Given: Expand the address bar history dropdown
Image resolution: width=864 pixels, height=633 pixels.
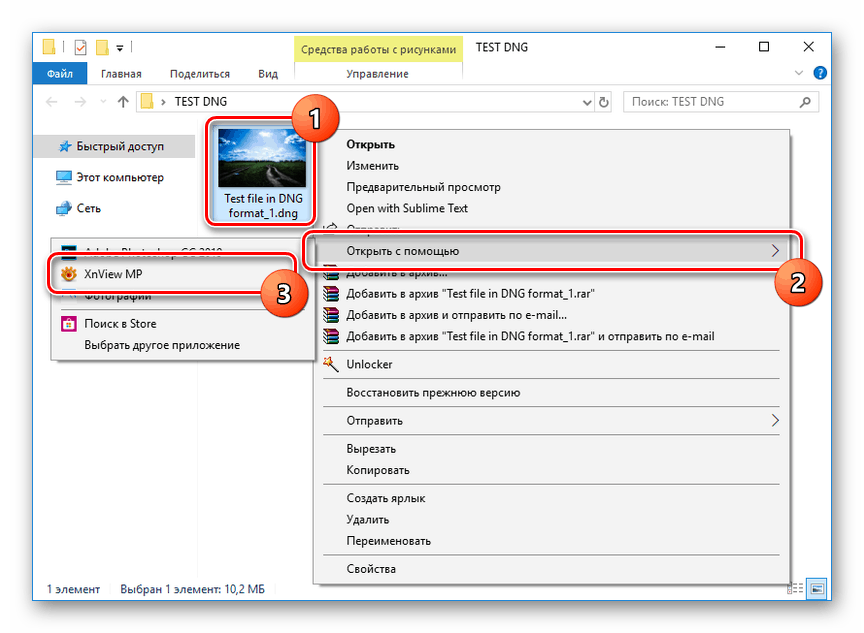Looking at the screenshot, I should 587,102.
